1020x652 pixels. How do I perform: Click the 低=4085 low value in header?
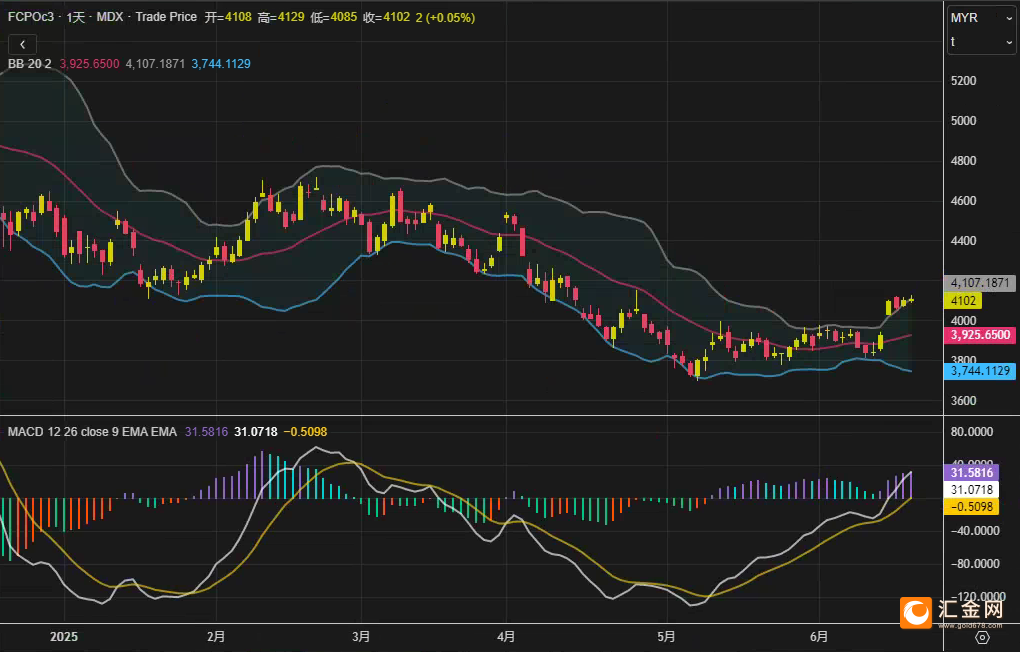tap(334, 17)
